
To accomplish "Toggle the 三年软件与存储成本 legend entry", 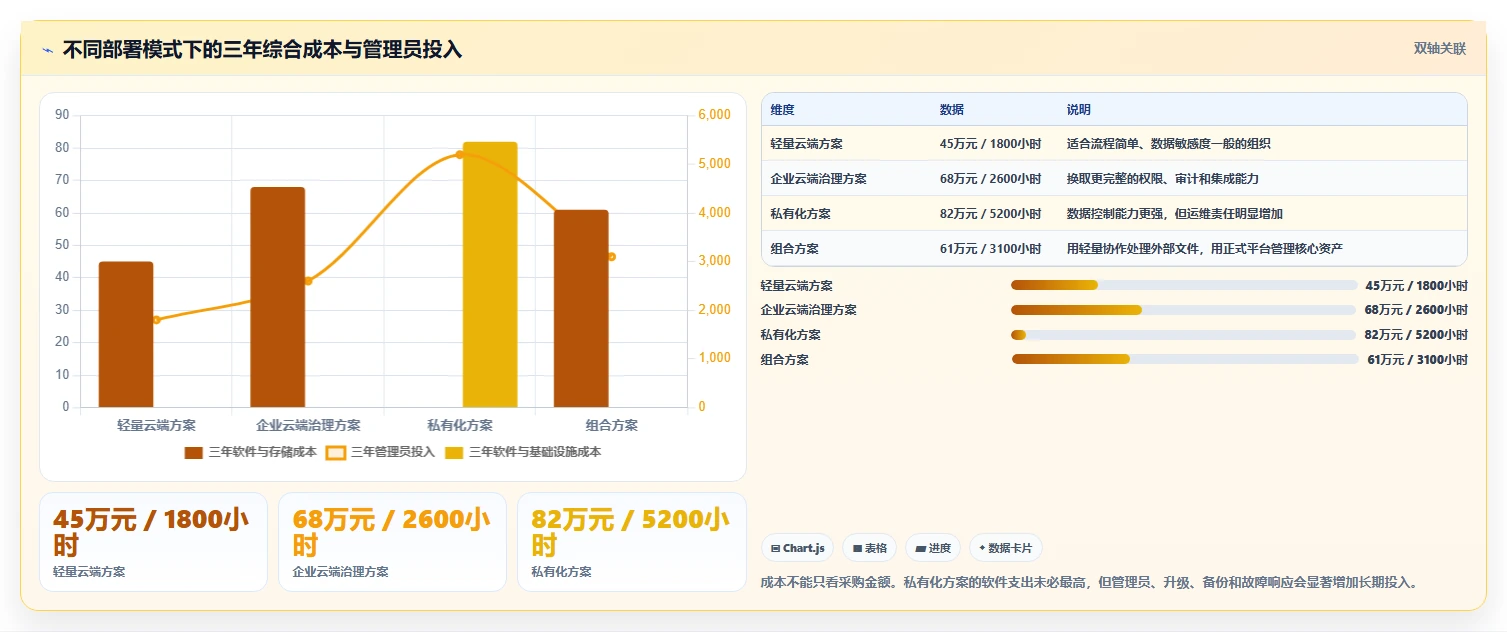I will (x=251, y=452).
